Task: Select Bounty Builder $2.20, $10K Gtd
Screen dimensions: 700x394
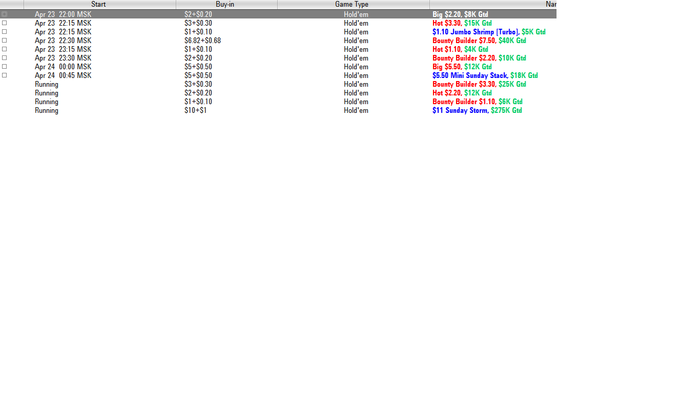Action: tap(479, 58)
